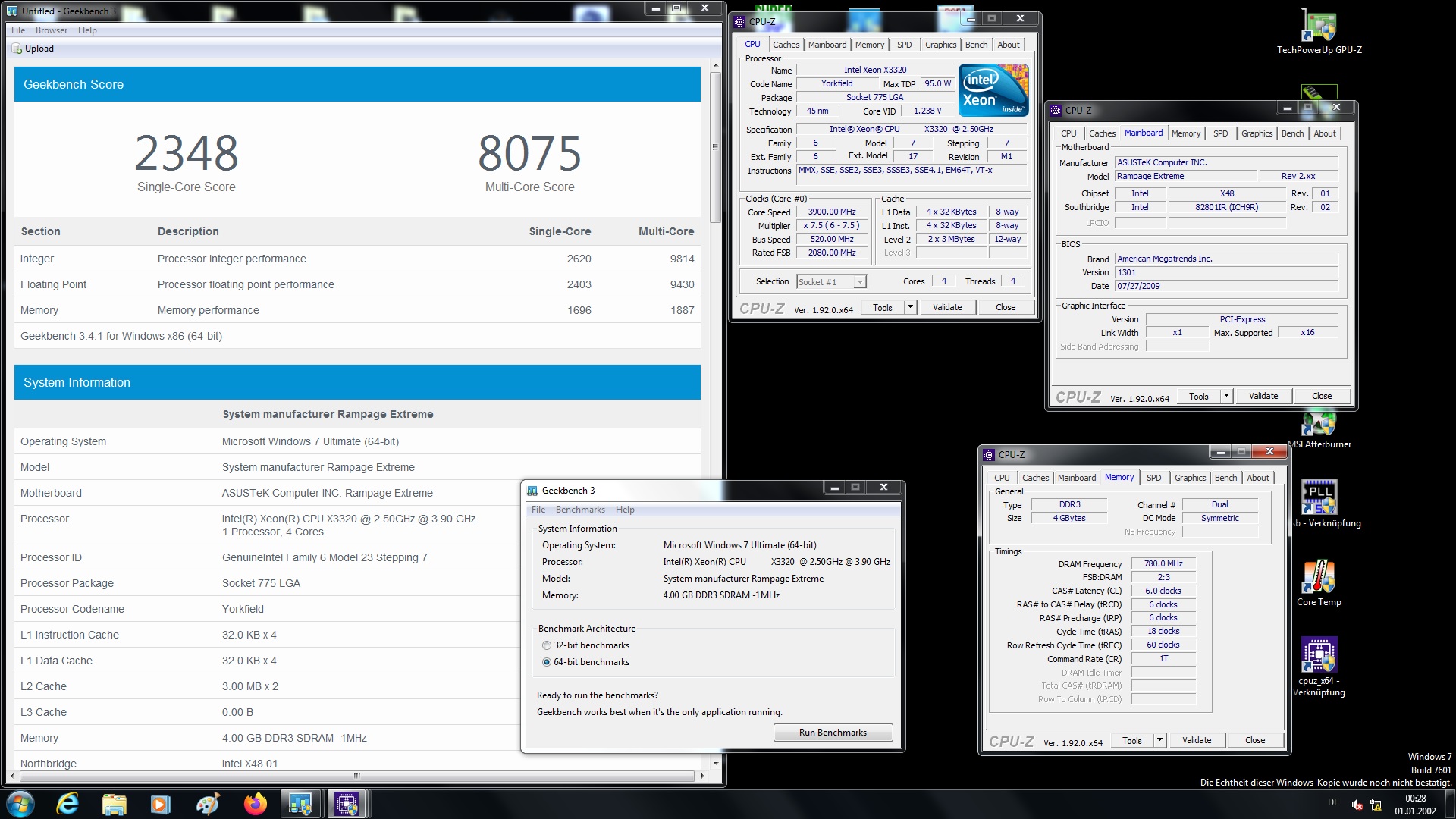Click the Geekbench vertical scrollbar thumb
This screenshot has height=819, width=1456.
pyautogui.click(x=714, y=146)
